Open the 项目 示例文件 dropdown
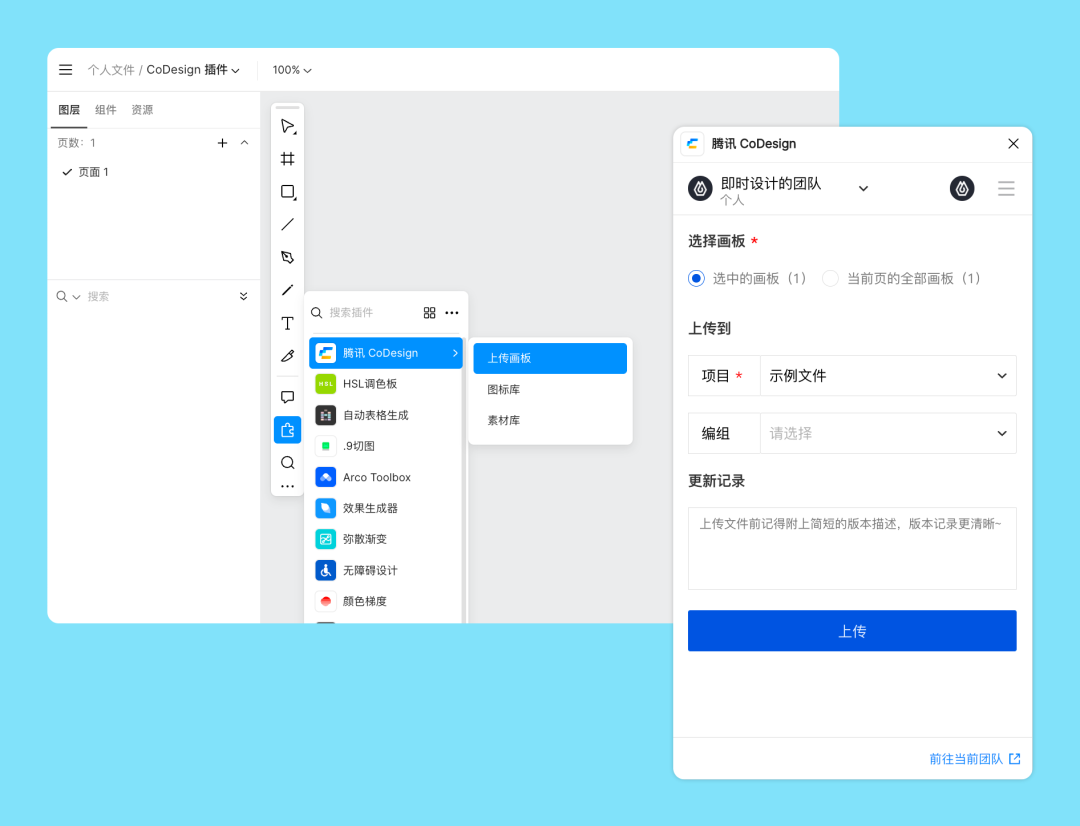 pos(888,375)
